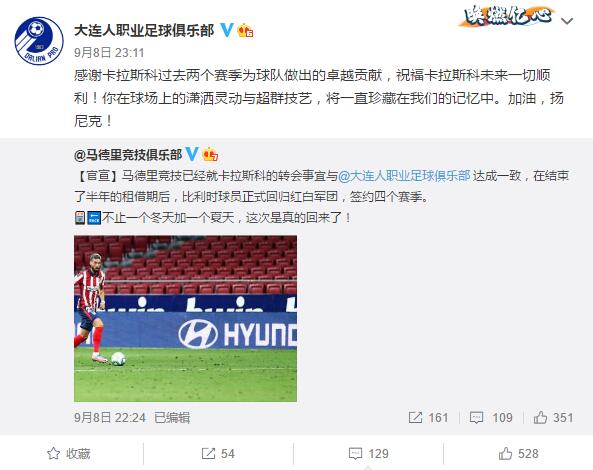593x470 pixels.
Task: Repost the main post showing 54
Action: [218, 453]
